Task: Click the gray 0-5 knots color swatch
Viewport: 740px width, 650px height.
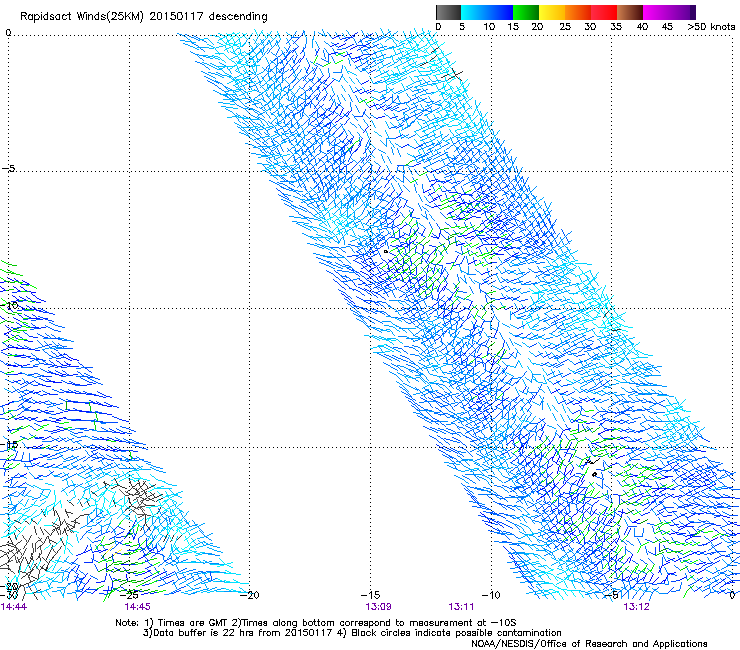Action: pyautogui.click(x=448, y=12)
